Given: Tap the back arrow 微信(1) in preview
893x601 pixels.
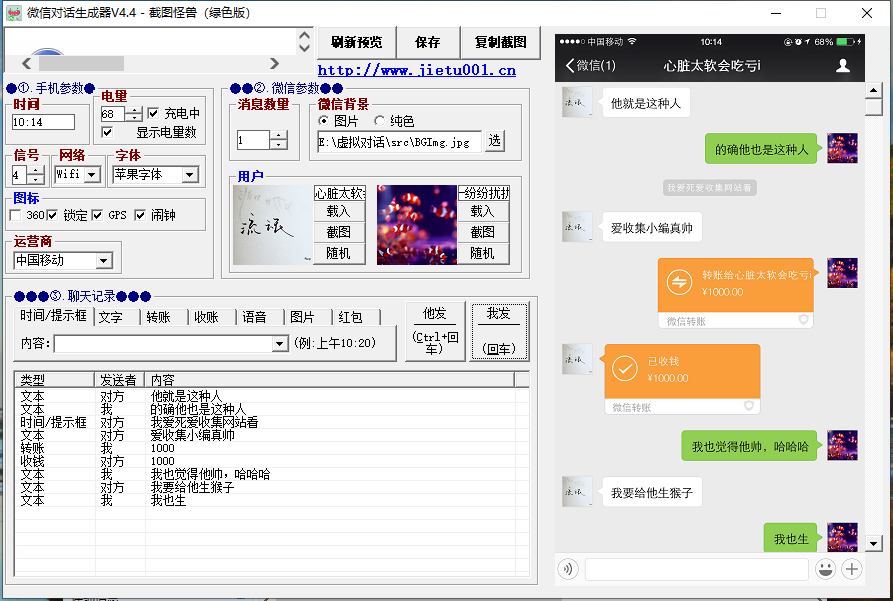Looking at the screenshot, I should pyautogui.click(x=591, y=66).
